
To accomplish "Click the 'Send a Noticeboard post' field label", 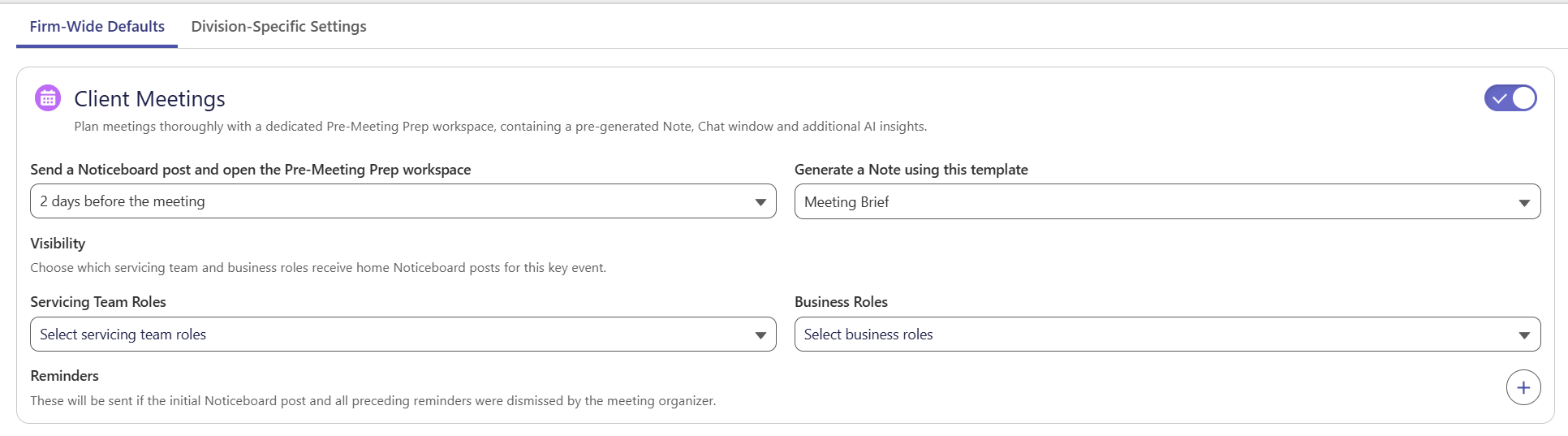I will click(x=251, y=170).
